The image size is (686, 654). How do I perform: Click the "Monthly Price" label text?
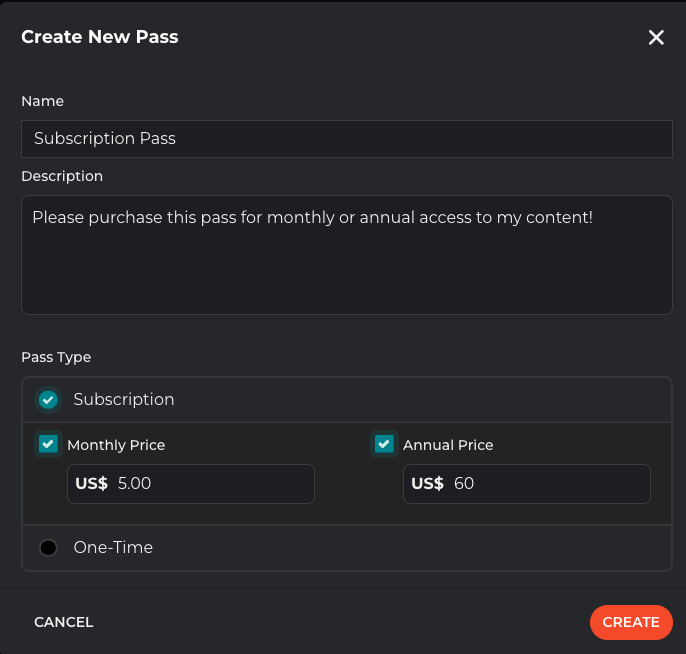click(116, 445)
